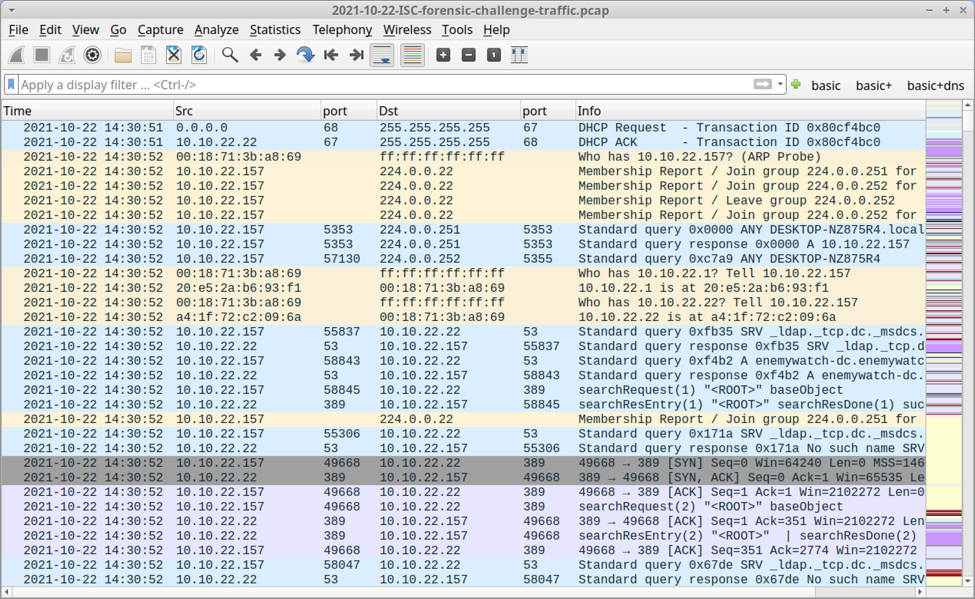
Task: Open the Analyze menu
Action: point(216,30)
